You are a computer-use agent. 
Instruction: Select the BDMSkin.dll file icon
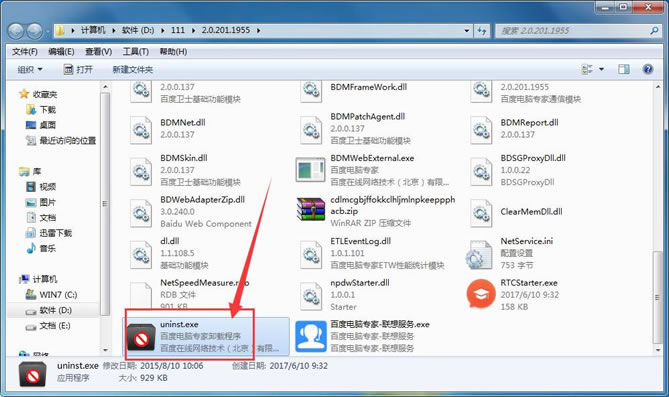(141, 171)
